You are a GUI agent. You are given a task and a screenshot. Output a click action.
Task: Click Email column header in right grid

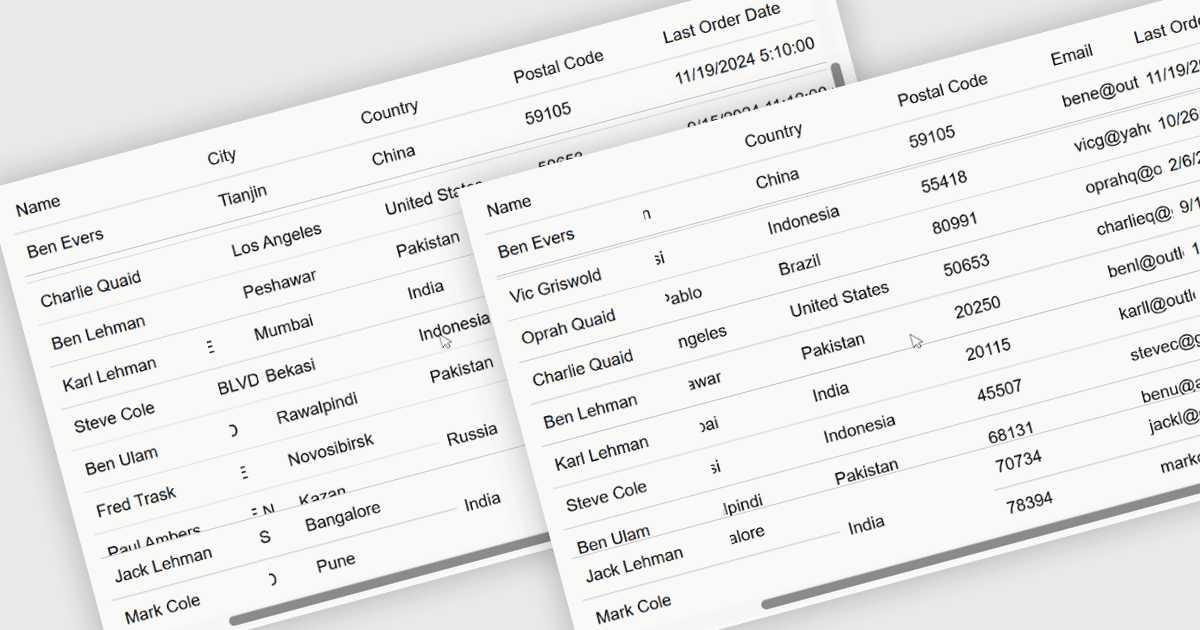click(x=1072, y=56)
